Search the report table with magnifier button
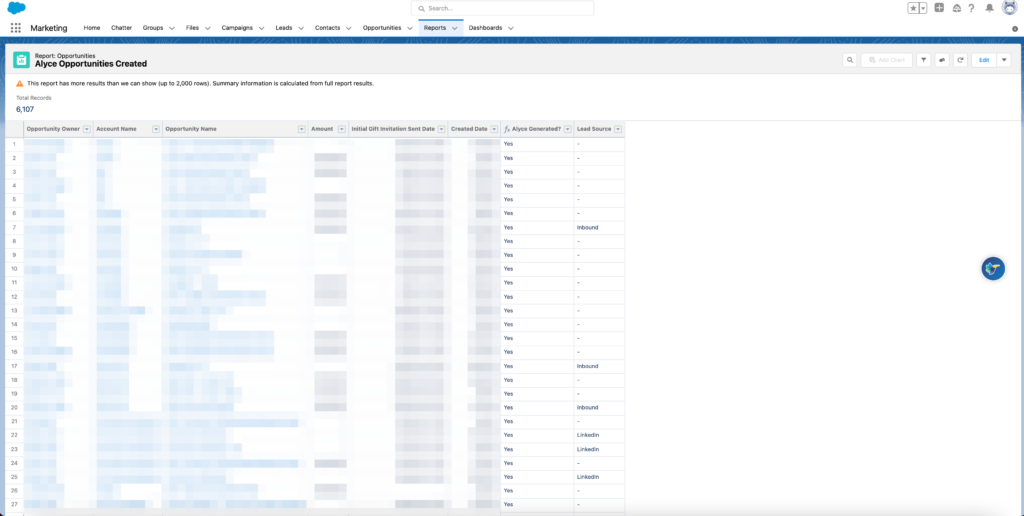 click(850, 60)
